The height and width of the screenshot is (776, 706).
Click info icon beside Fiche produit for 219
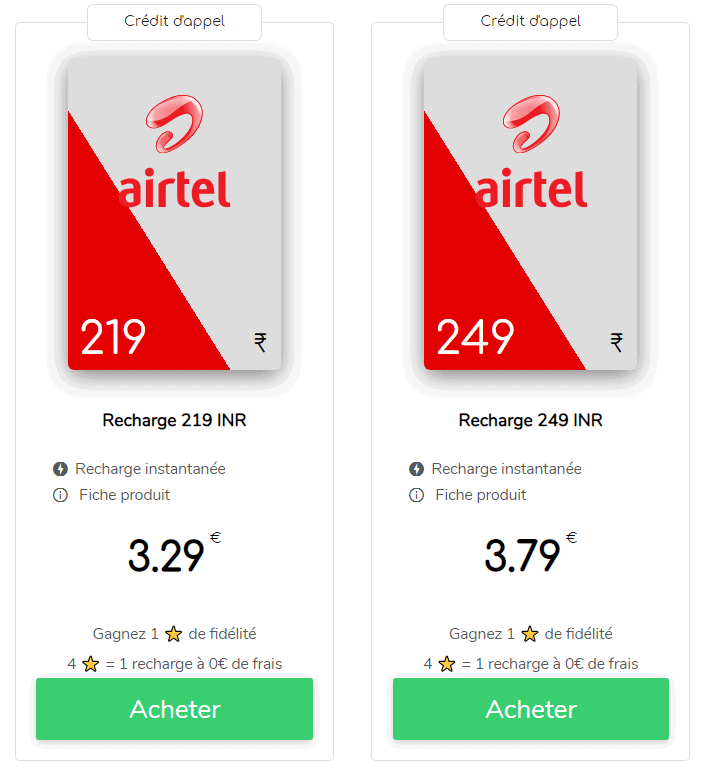tap(60, 495)
